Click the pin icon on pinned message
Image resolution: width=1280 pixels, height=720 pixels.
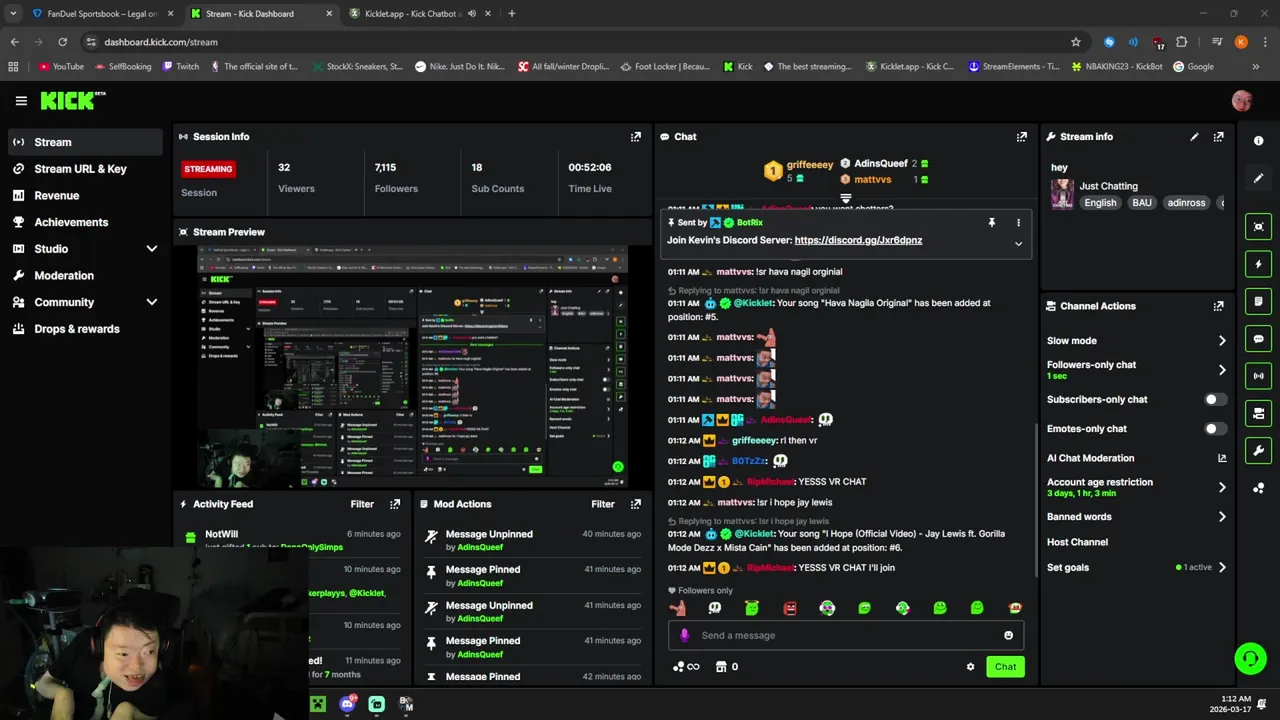click(x=992, y=223)
